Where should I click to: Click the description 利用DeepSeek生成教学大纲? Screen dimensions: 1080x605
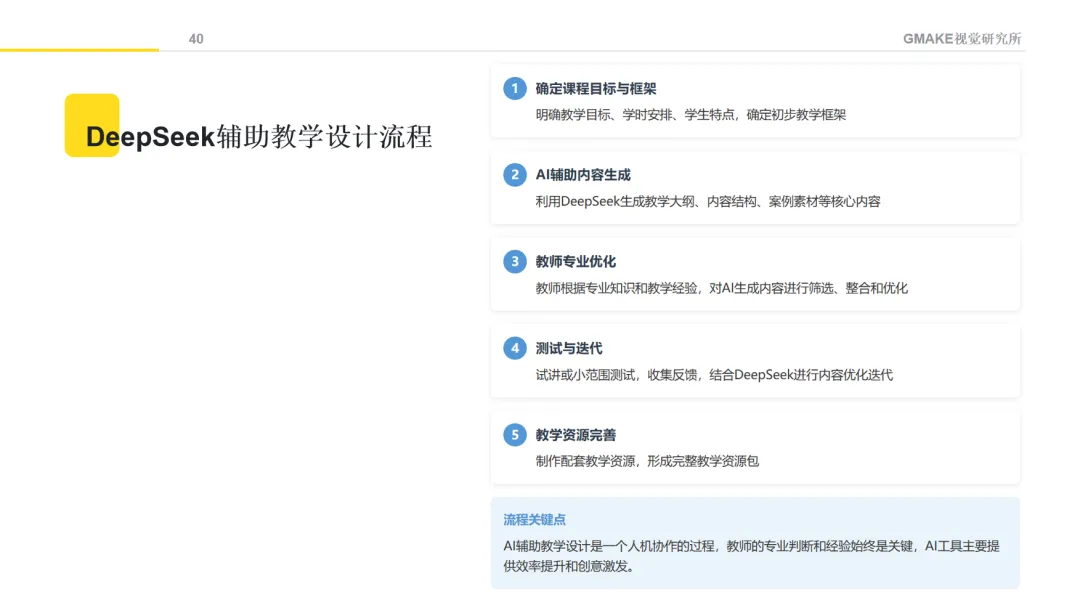[707, 202]
